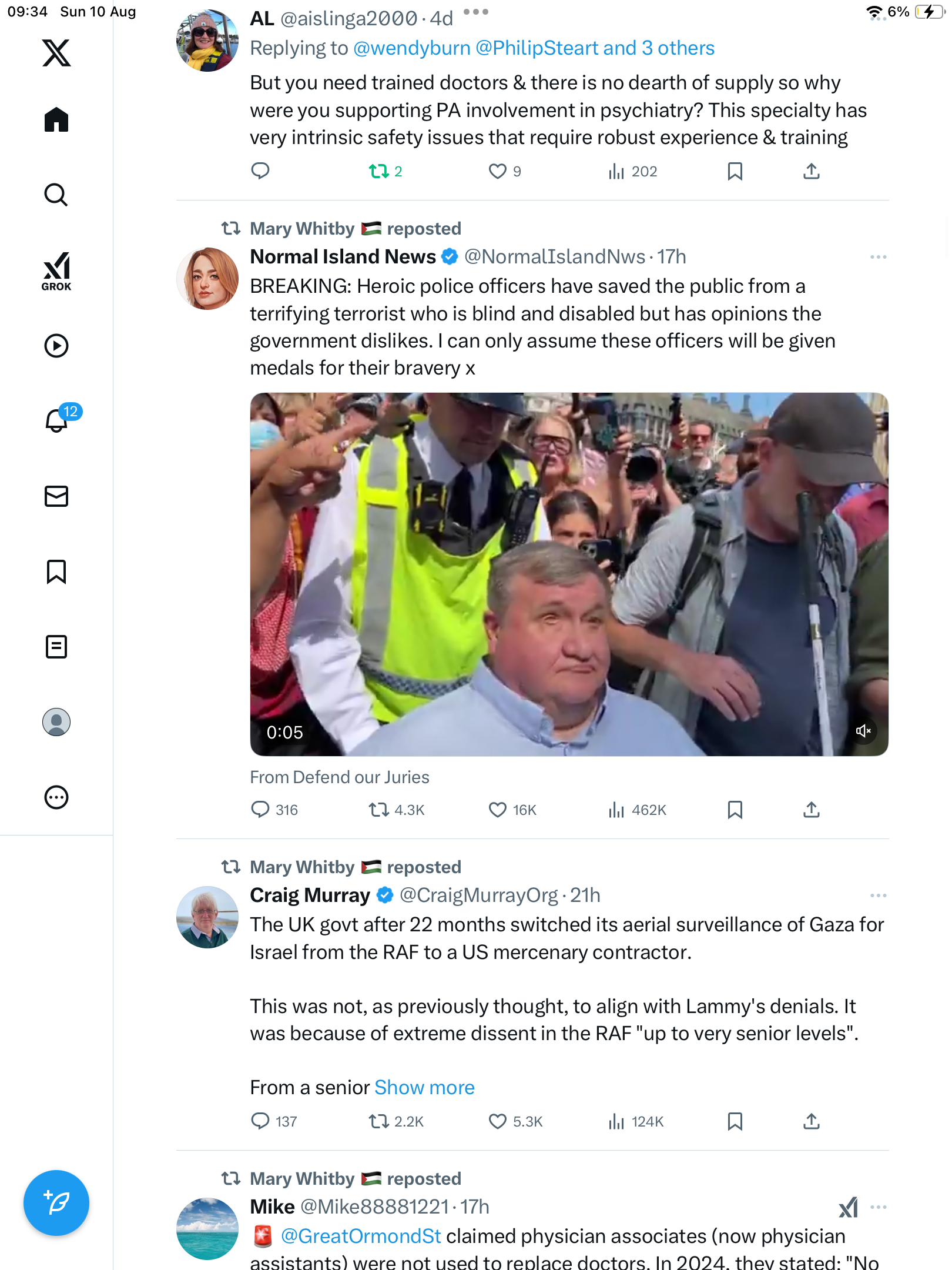Open the Grok sidebar icon

(56, 271)
